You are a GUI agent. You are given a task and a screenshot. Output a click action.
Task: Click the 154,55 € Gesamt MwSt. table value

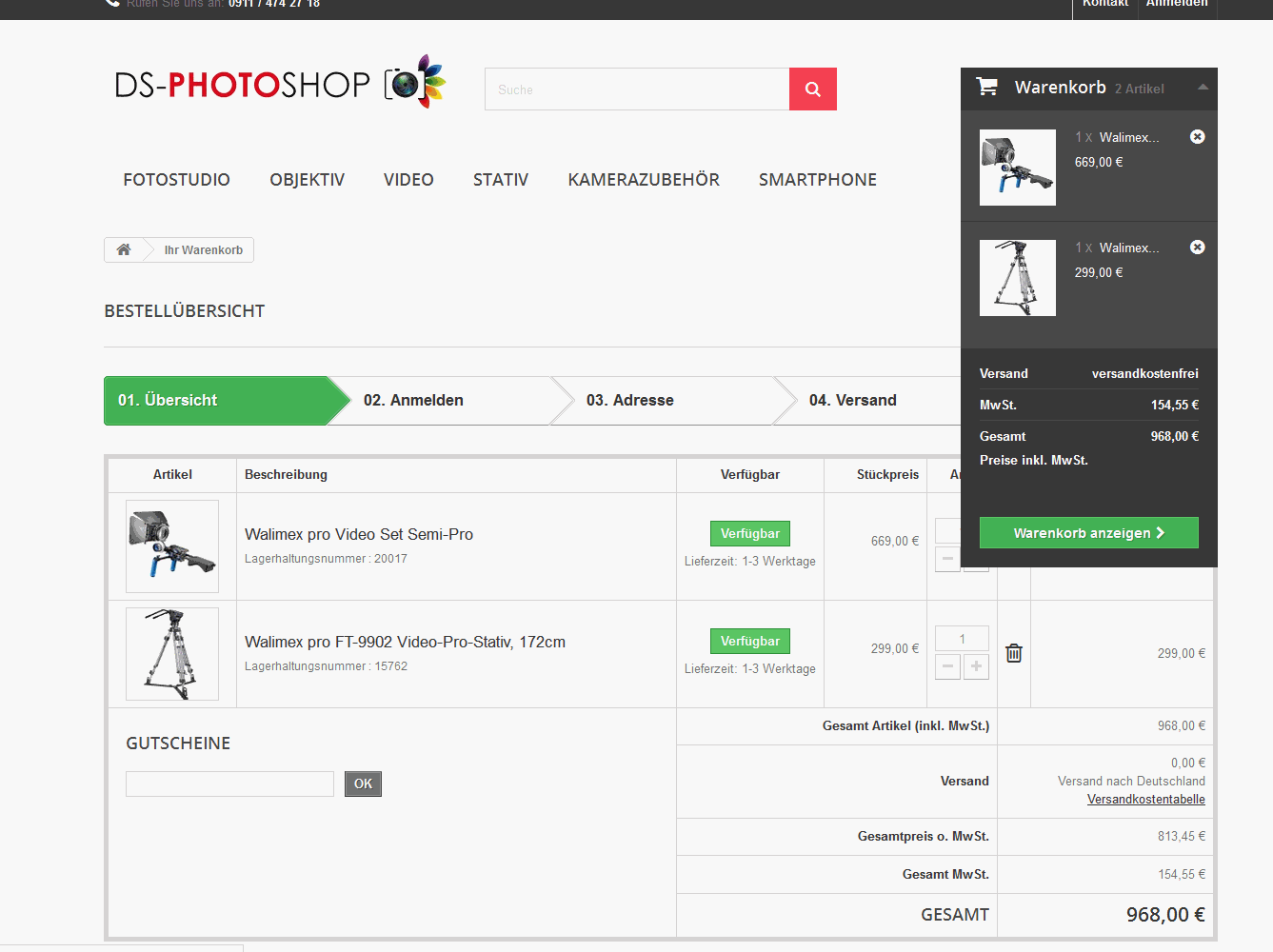1182,874
